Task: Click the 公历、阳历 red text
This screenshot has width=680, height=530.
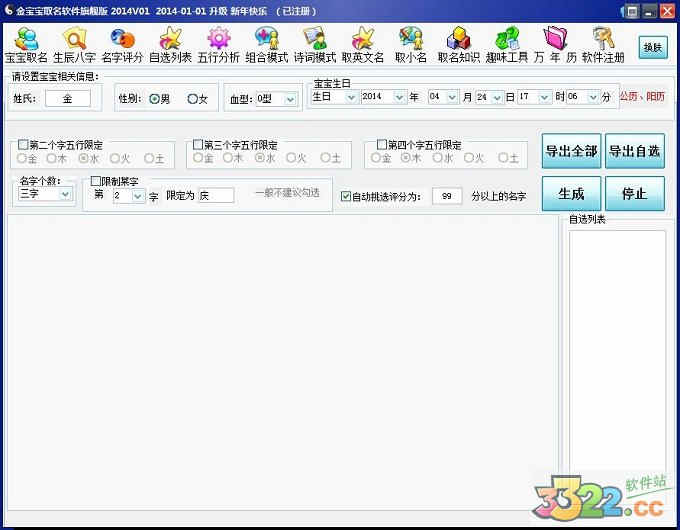Action: point(642,97)
